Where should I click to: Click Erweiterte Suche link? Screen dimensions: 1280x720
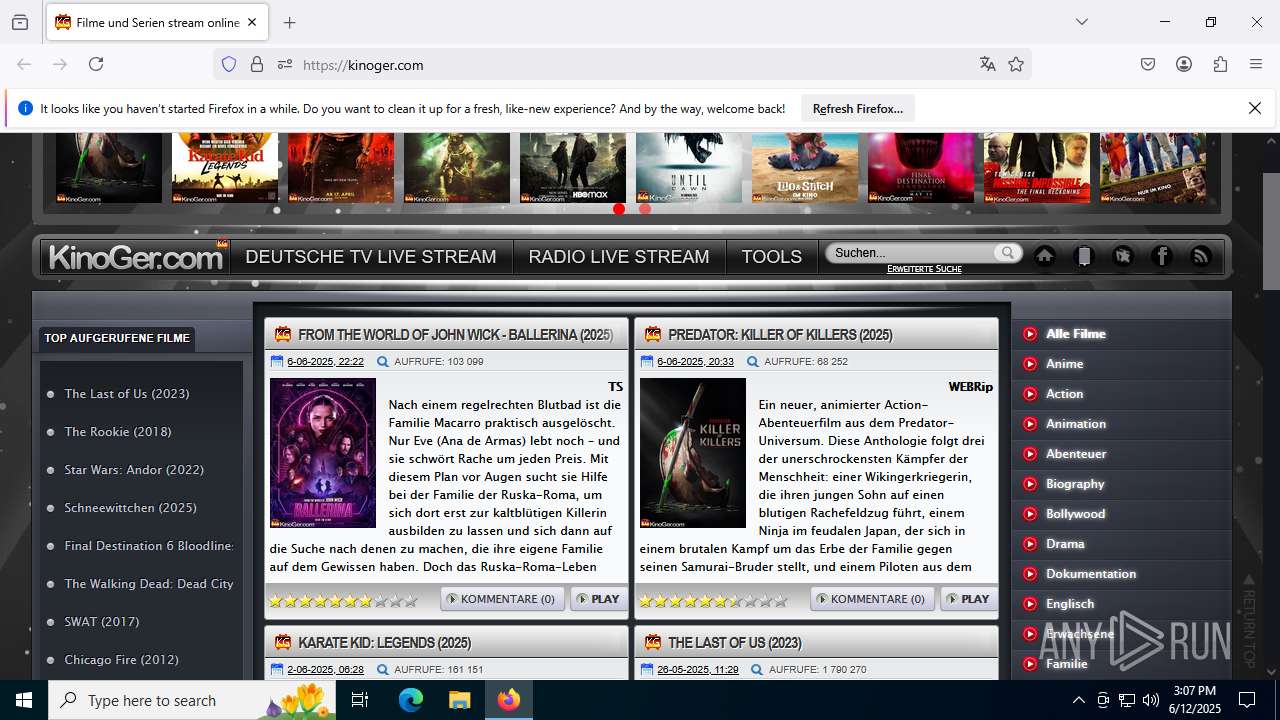(924, 269)
